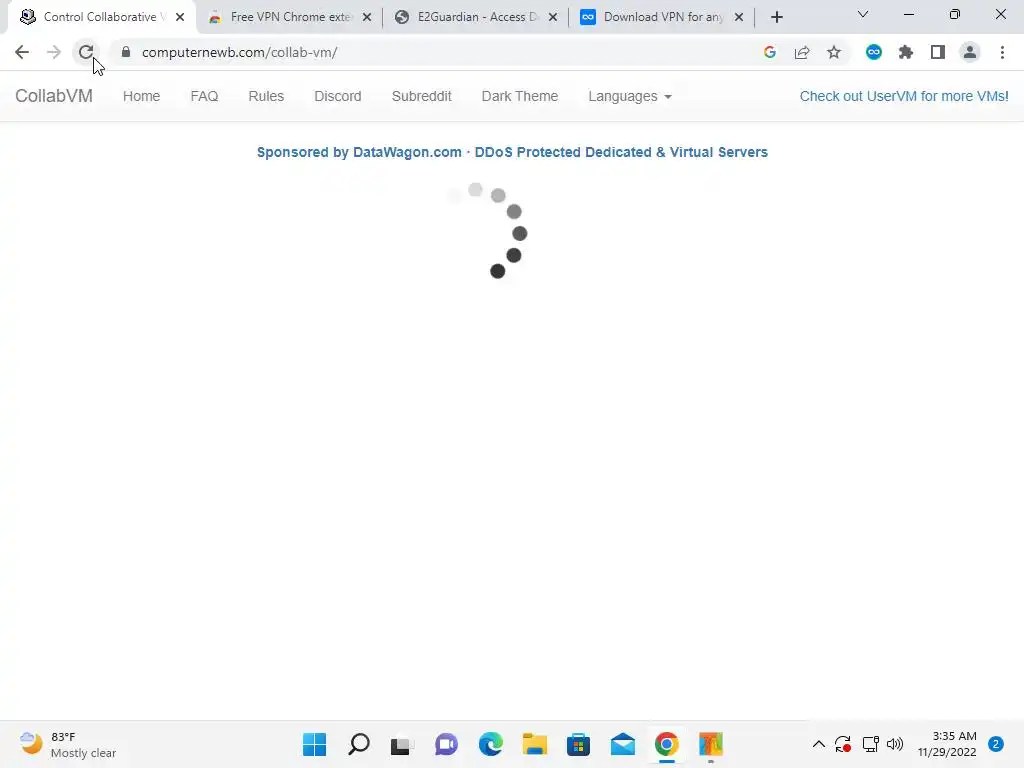This screenshot has width=1024, height=768.
Task: Open the orange app on taskbar
Action: pyautogui.click(x=711, y=744)
